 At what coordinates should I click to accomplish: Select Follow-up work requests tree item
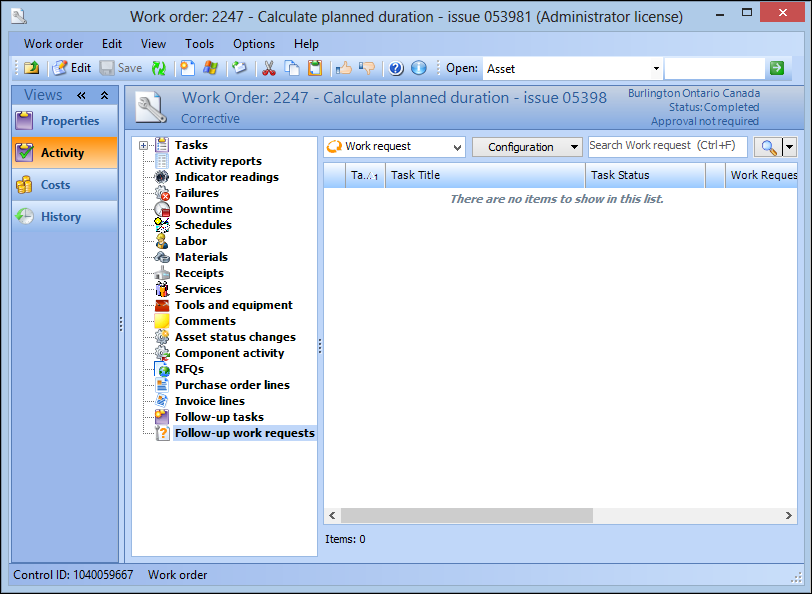click(x=244, y=433)
